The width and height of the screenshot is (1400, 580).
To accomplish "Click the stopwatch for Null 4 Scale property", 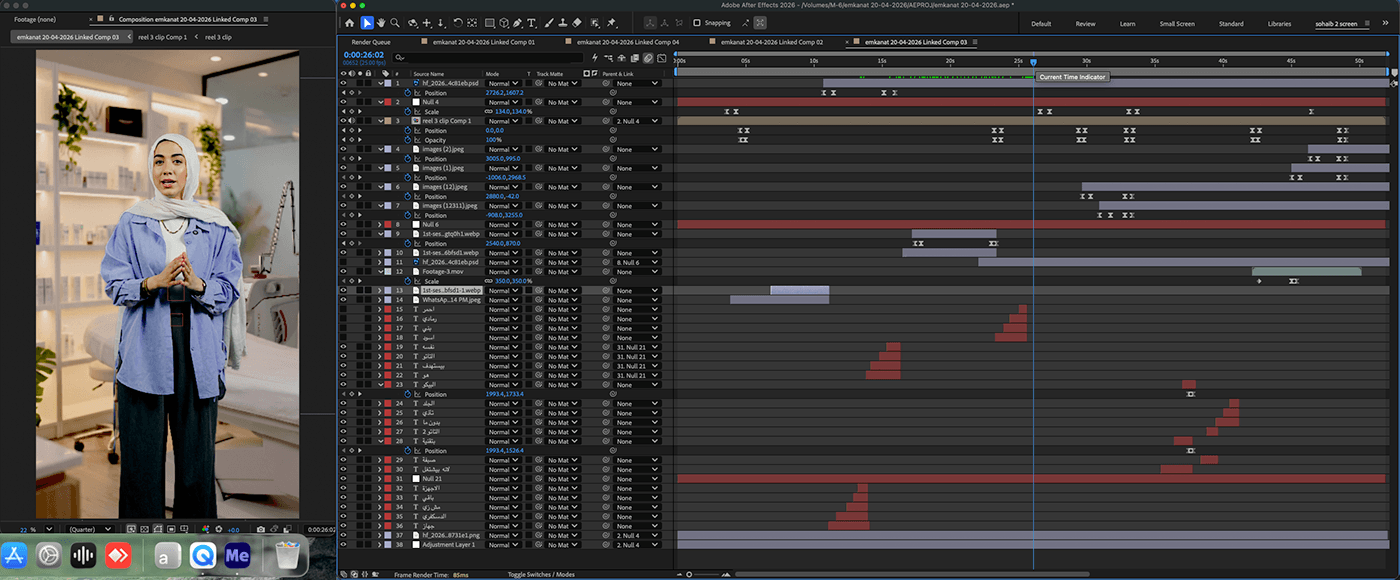I will [x=408, y=111].
